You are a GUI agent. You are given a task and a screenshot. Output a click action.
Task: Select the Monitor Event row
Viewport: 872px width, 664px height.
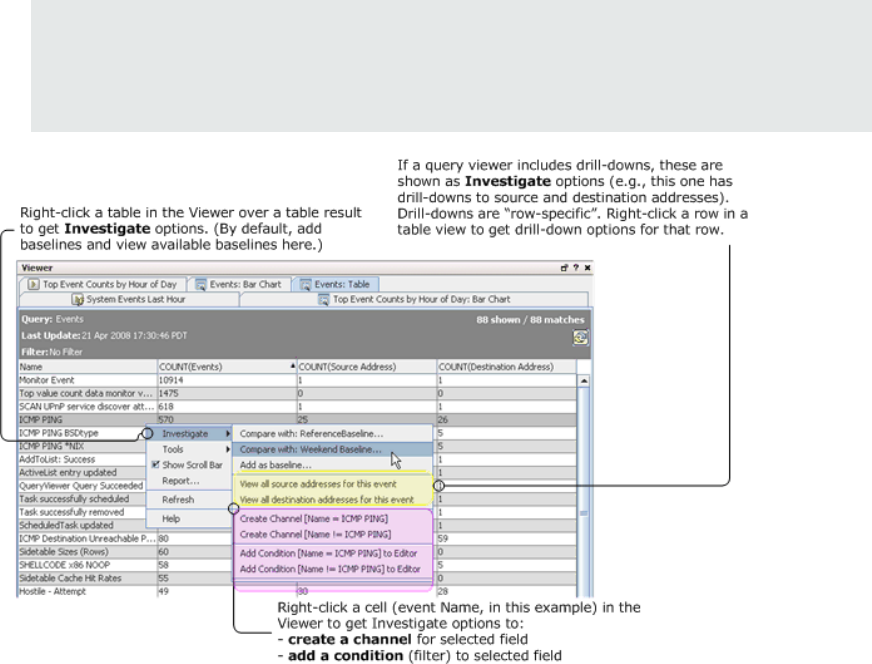click(x=297, y=380)
